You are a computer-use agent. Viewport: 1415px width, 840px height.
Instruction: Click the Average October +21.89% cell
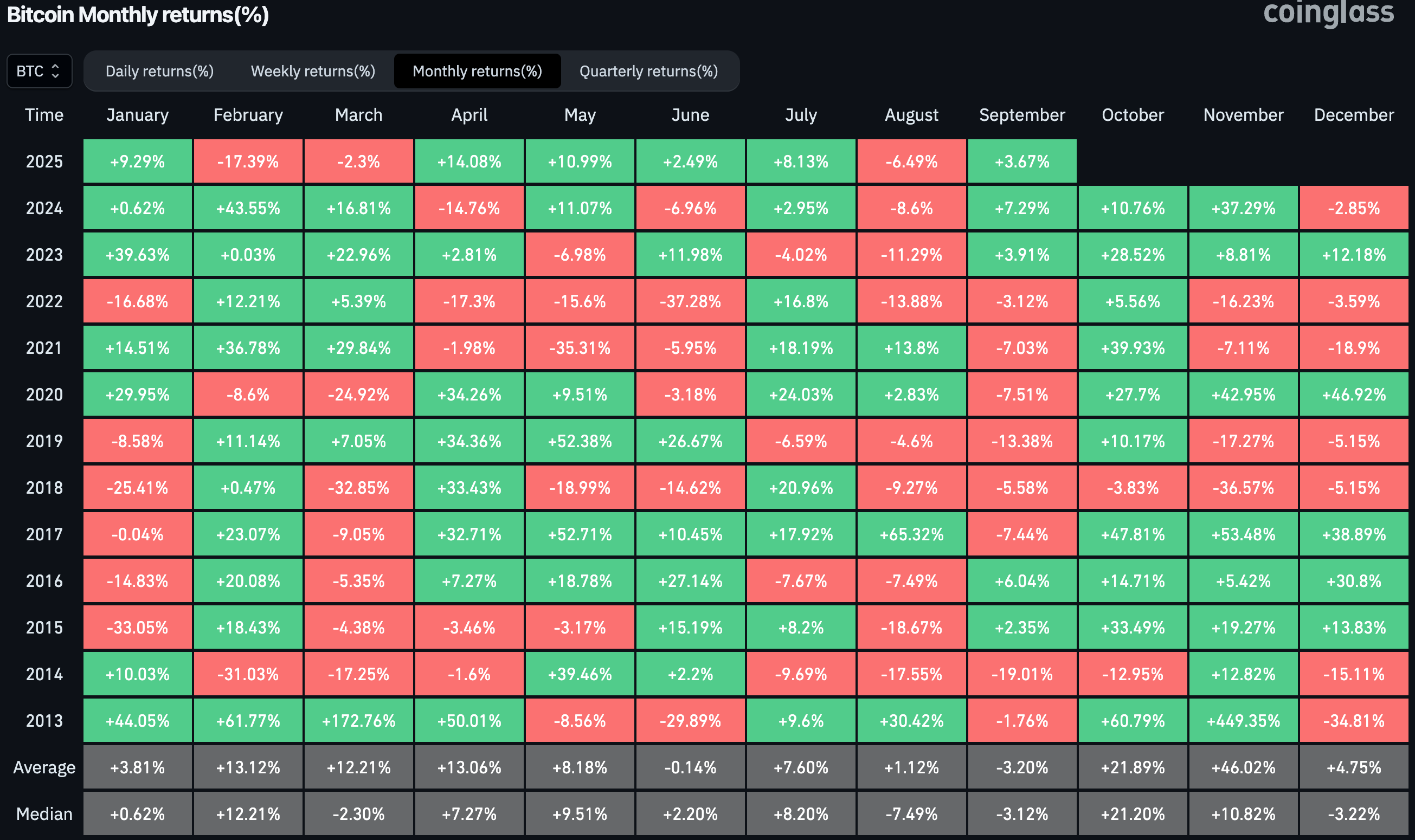[x=1133, y=767]
